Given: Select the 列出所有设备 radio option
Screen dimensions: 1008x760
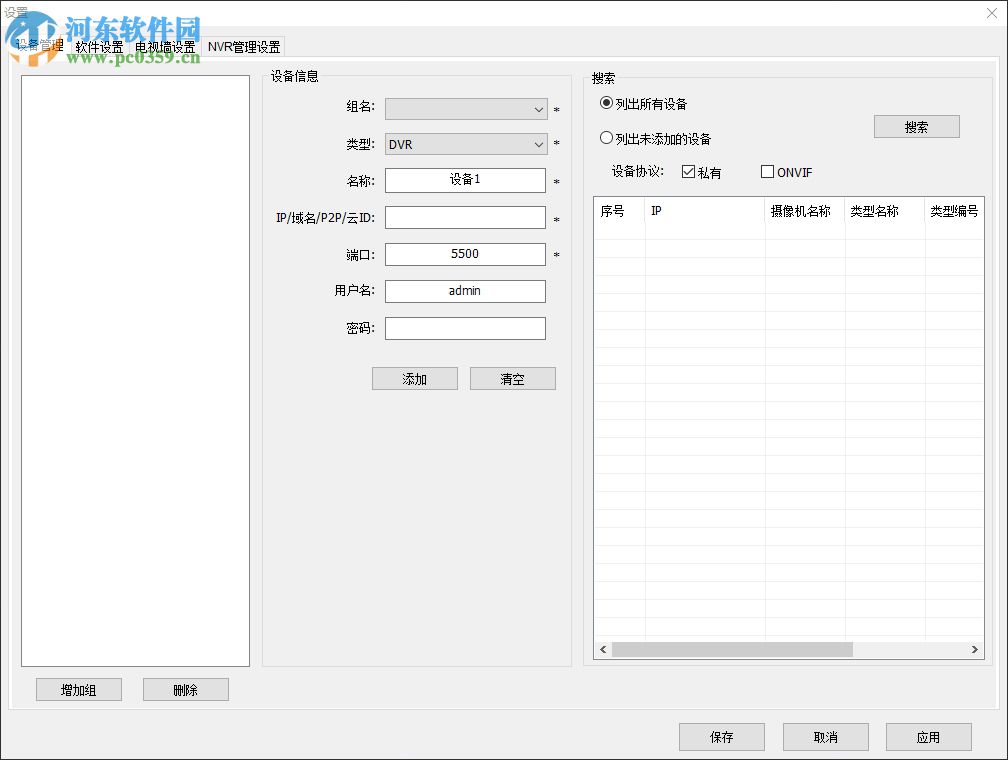Looking at the screenshot, I should pyautogui.click(x=608, y=103).
